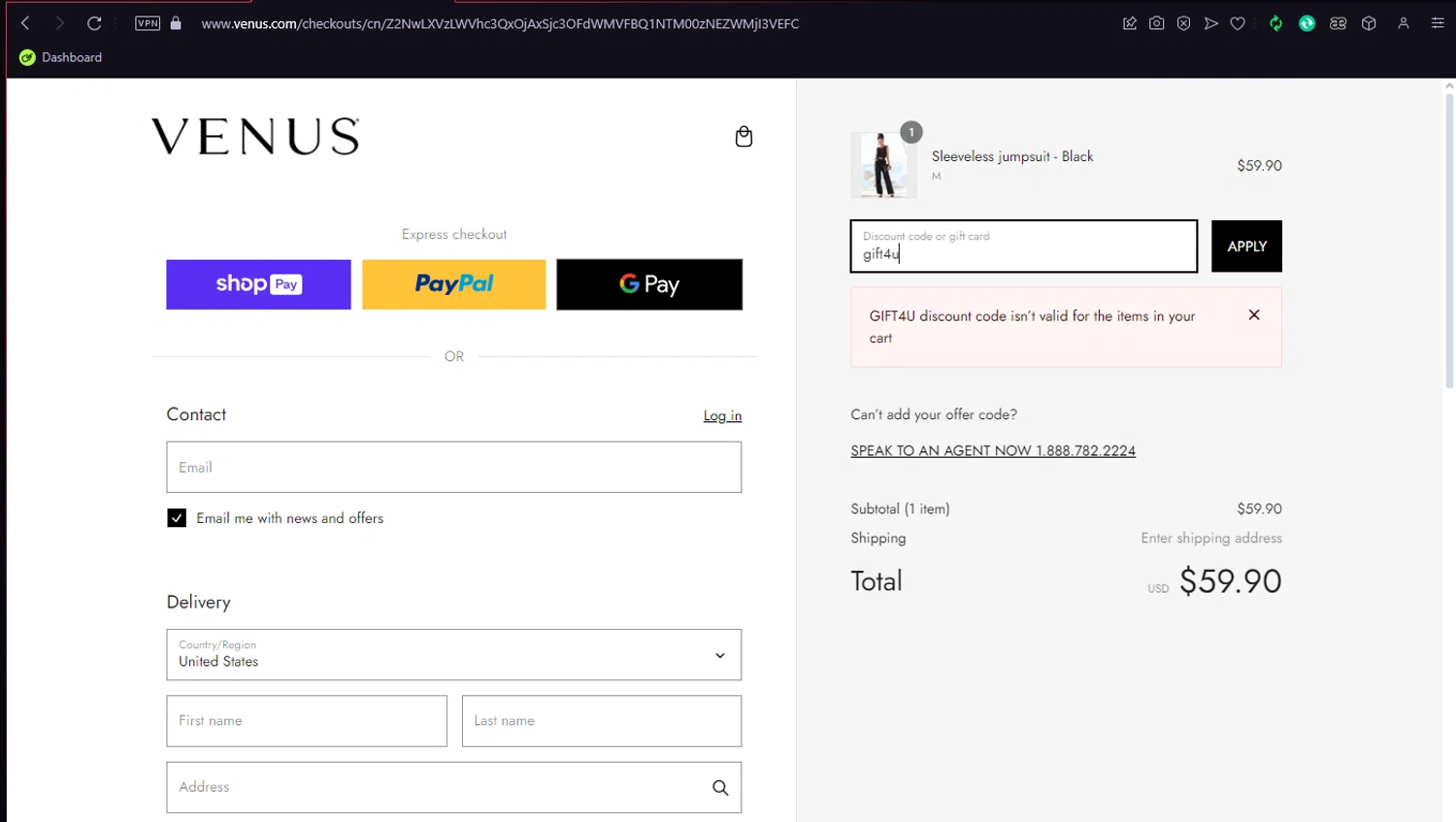This screenshot has width=1456, height=822.
Task: Check out using Google Pay
Action: [x=649, y=284]
